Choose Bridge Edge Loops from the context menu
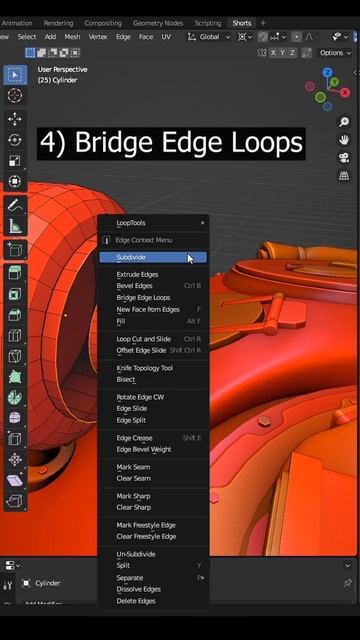This screenshot has width=360, height=640. 153,298
